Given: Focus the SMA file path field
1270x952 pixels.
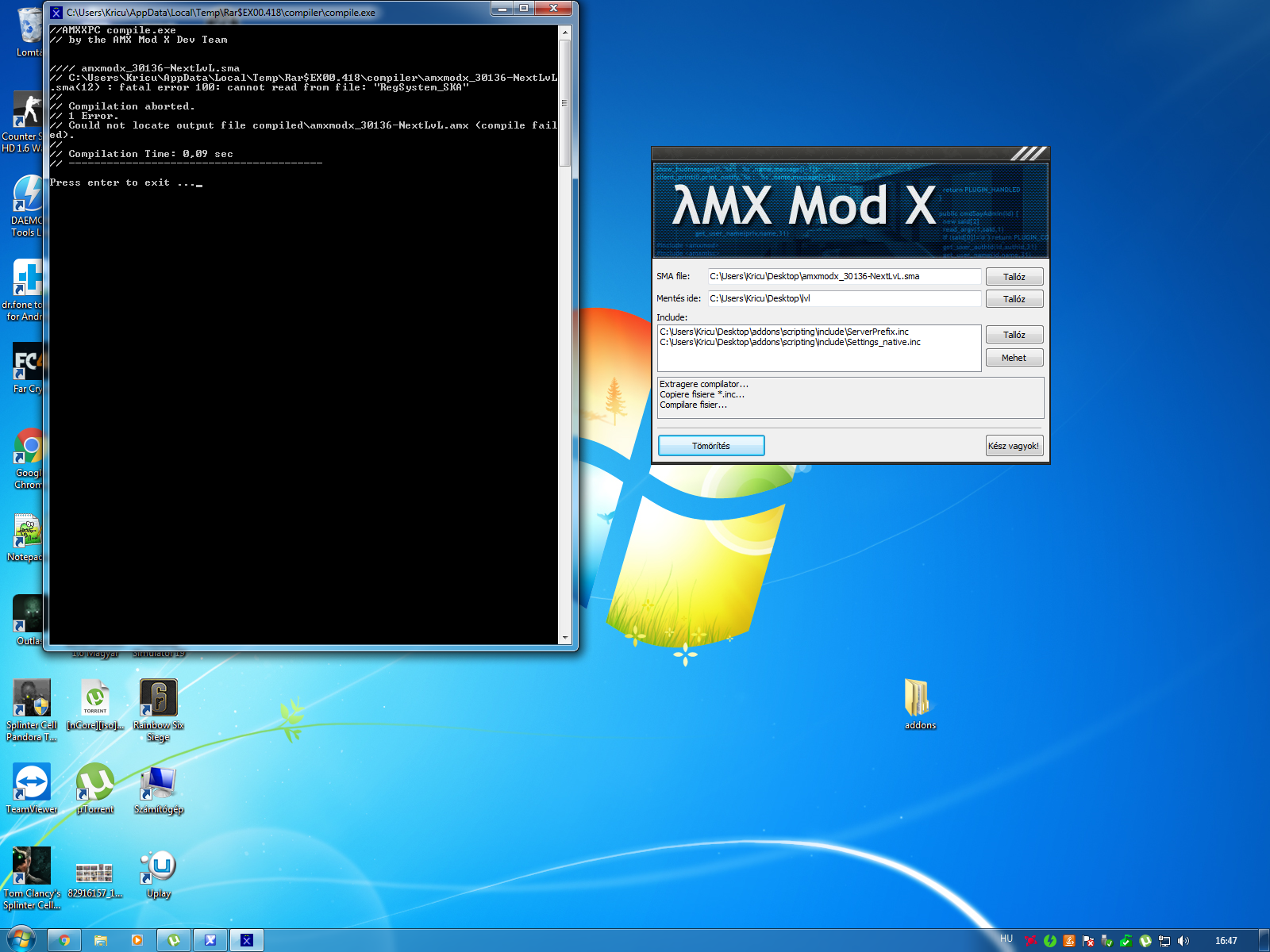Looking at the screenshot, I should point(845,276).
